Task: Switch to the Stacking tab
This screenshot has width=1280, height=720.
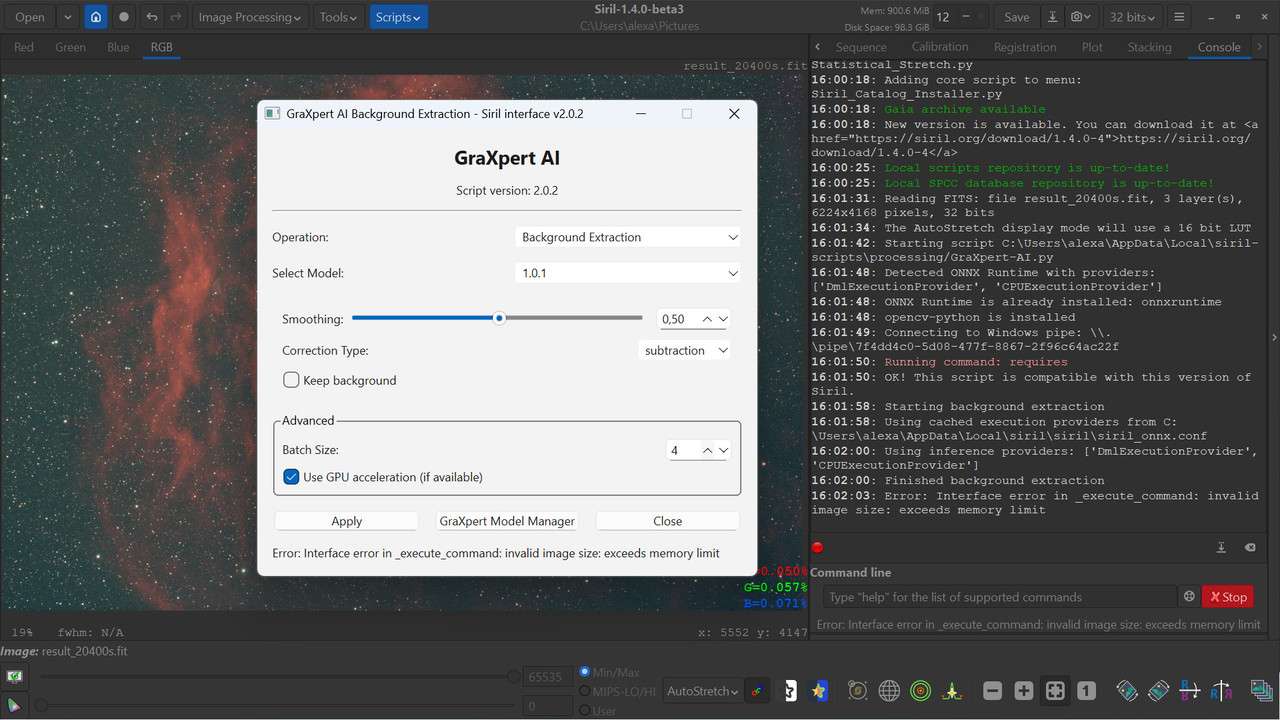Action: [x=1149, y=46]
